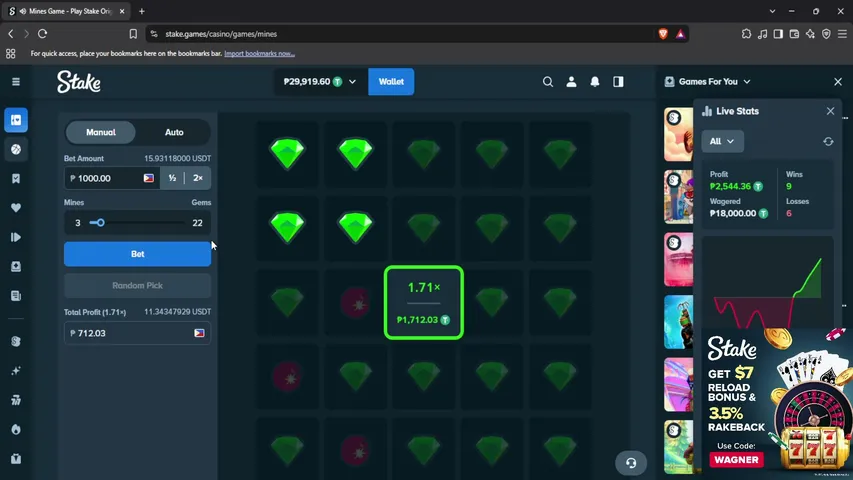Select the bet currency flag icon
853x480 pixels.
pos(149,178)
